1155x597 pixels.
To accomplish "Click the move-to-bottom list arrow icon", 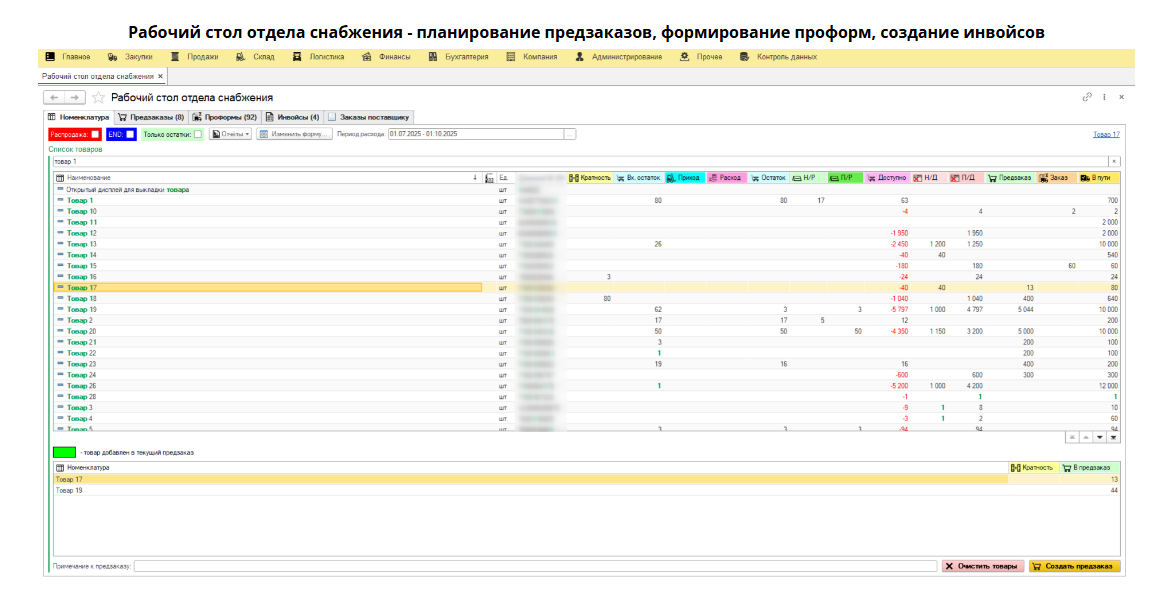I will [1113, 437].
